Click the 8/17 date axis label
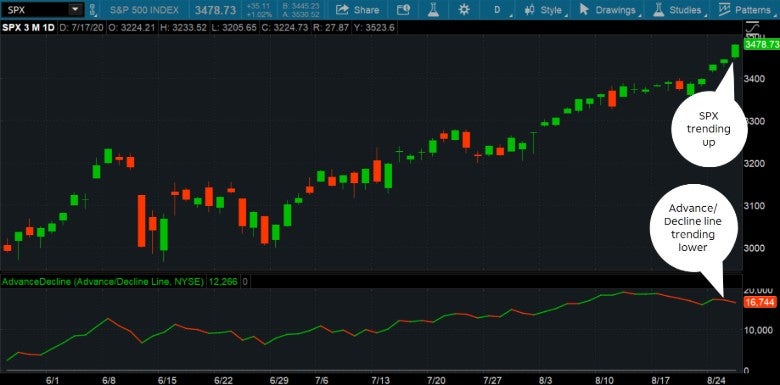Screen dimensions: 780x385 pos(661,380)
